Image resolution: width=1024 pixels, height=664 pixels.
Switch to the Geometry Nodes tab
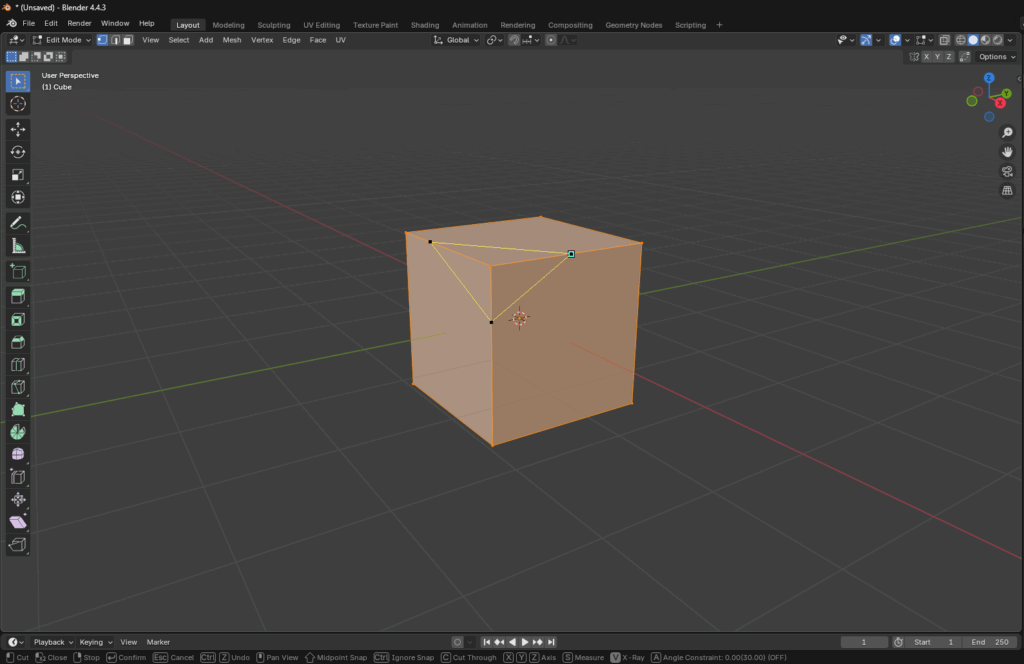pos(633,25)
